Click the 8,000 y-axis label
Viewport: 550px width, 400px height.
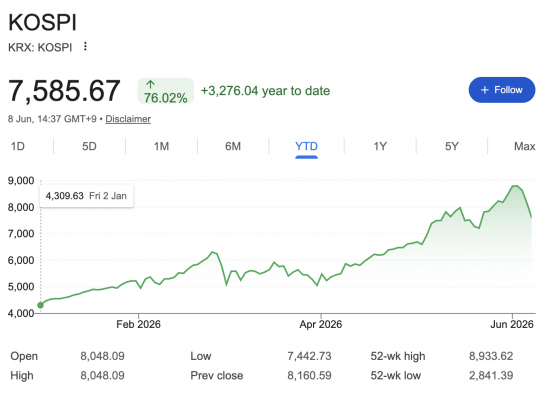(21, 207)
